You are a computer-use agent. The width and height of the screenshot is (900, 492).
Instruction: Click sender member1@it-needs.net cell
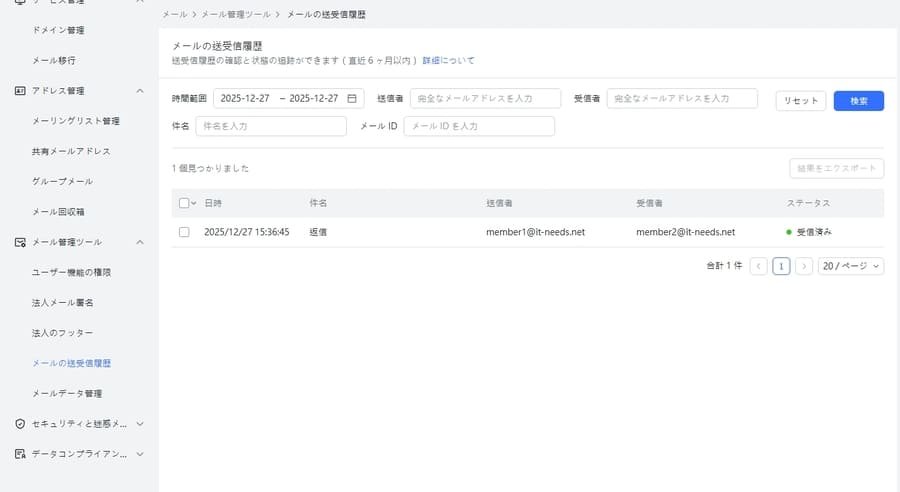[536, 232]
